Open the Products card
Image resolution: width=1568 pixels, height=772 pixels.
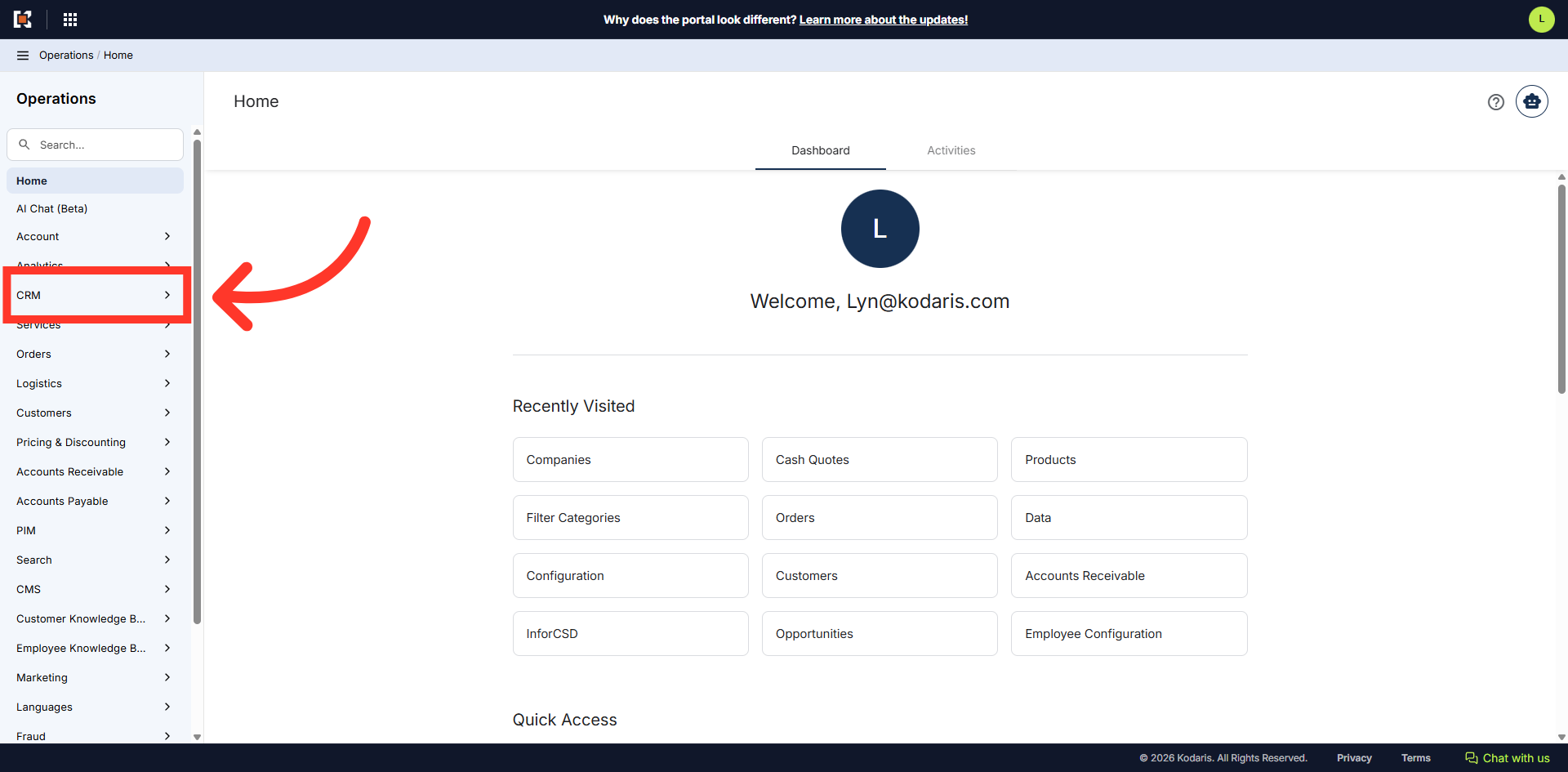pos(1129,460)
